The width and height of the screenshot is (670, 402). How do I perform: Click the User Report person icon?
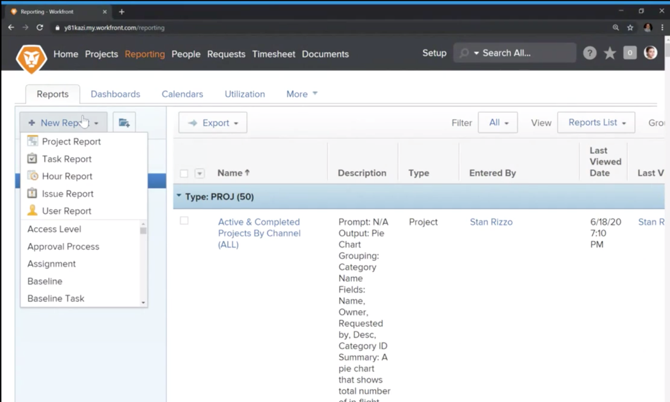(x=32, y=210)
